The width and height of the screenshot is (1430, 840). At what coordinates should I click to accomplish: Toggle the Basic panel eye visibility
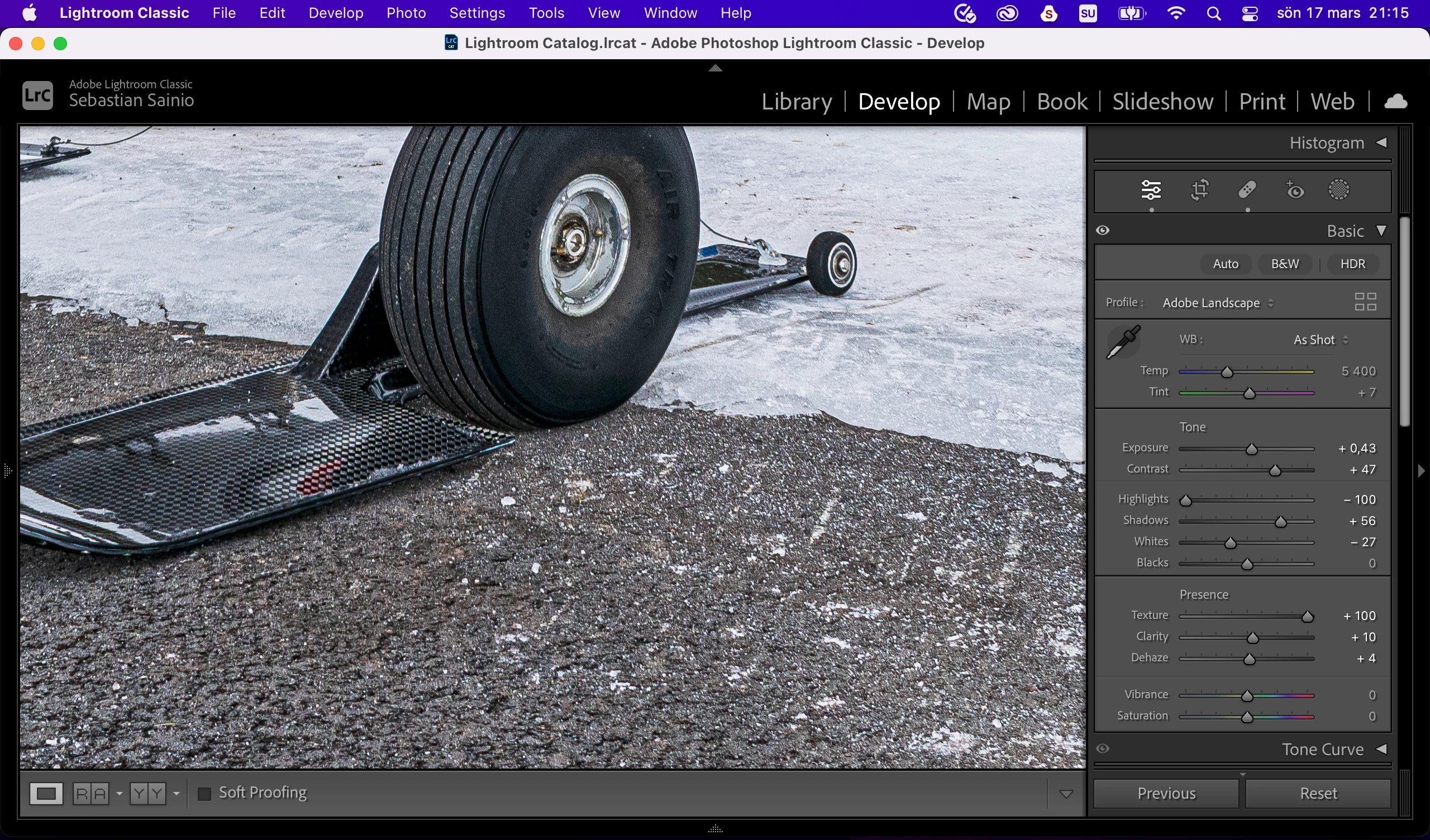(x=1103, y=231)
